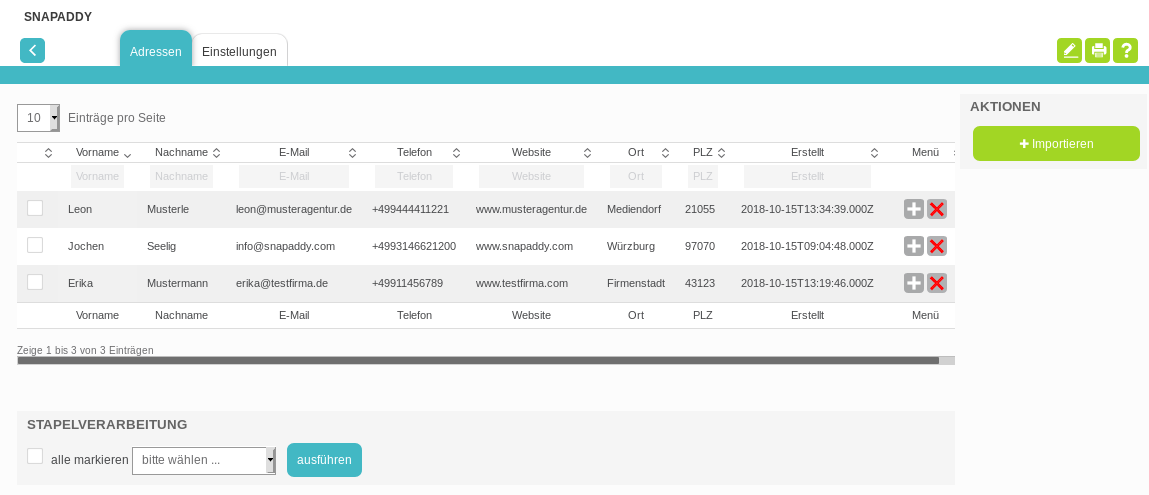1149x495 pixels.
Task: Switch to the Einstellungen tab
Action: (x=239, y=51)
